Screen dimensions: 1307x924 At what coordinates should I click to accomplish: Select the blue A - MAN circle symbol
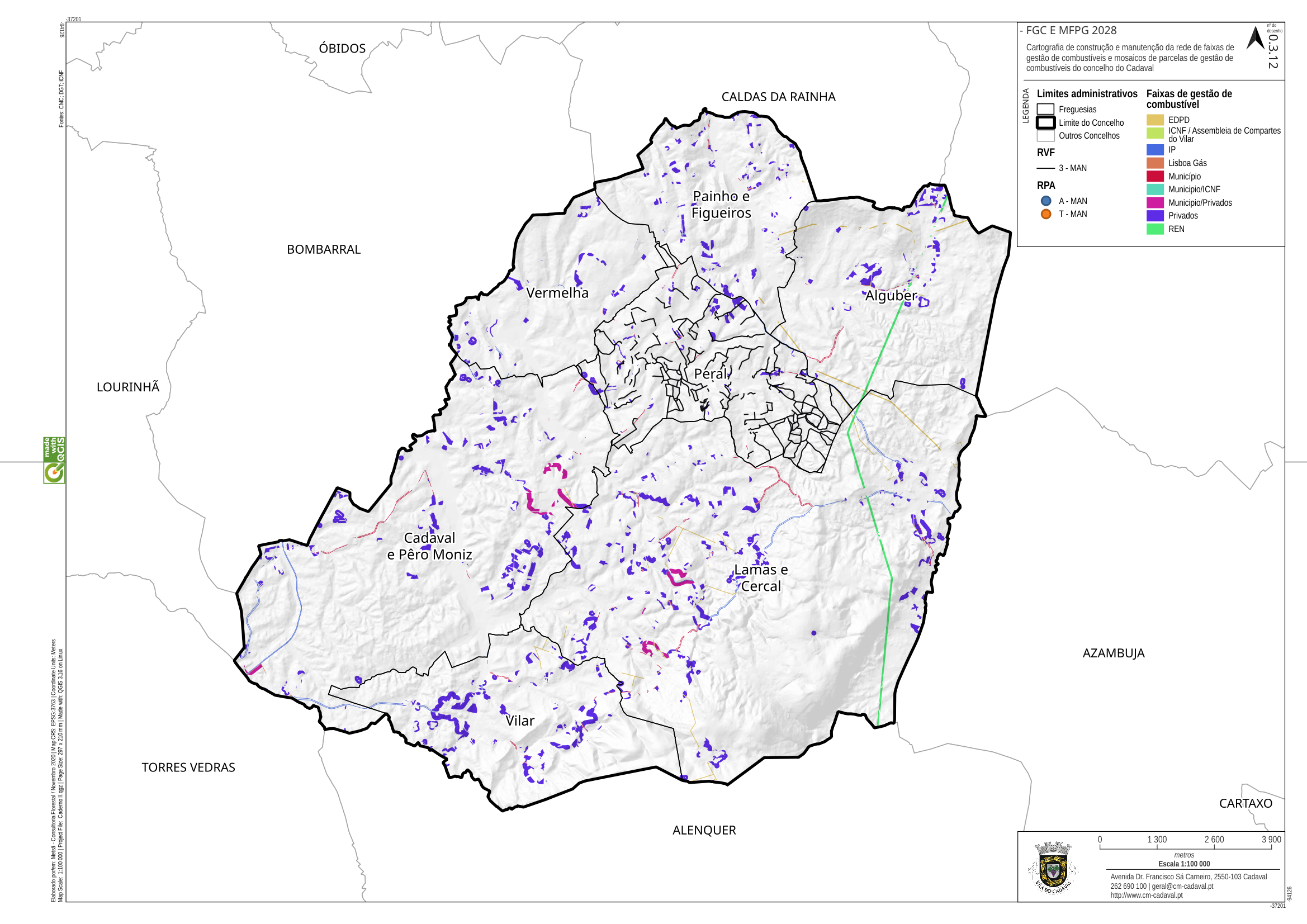(x=1046, y=201)
